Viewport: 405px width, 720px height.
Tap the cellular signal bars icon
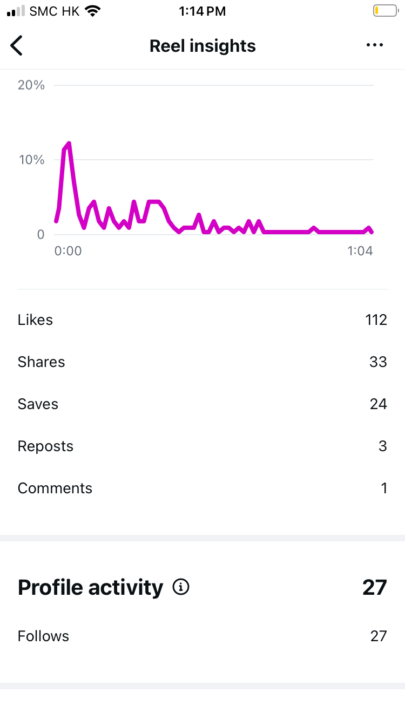coord(16,11)
